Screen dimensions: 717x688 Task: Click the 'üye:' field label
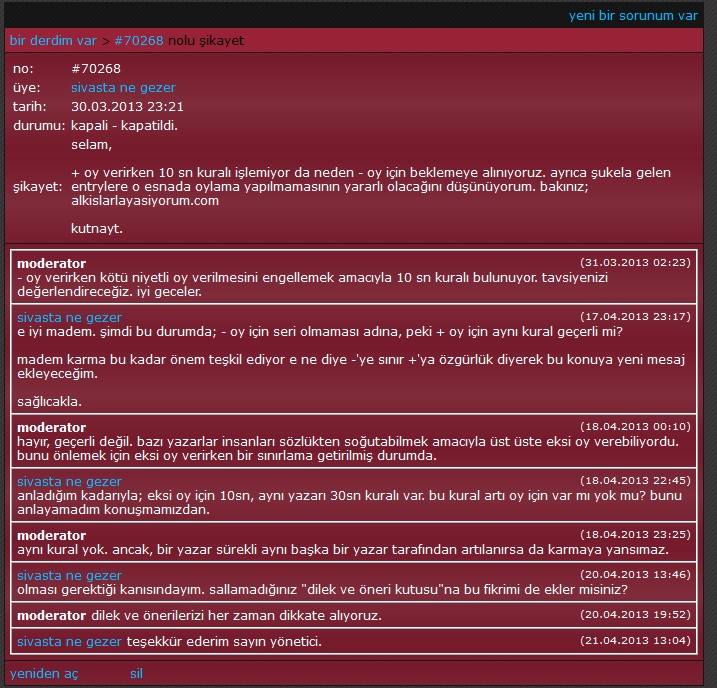[27, 87]
